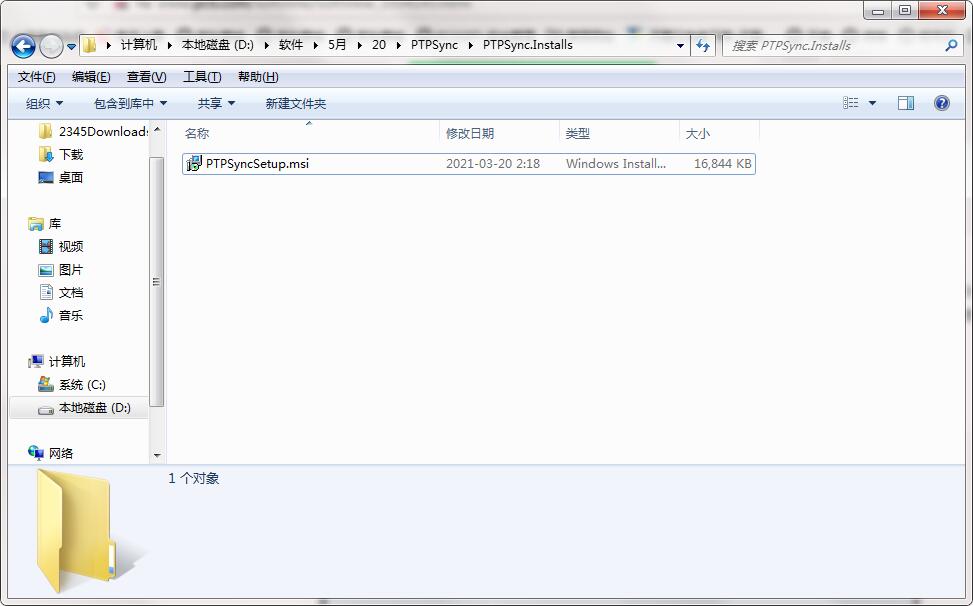Select PTPSyncSetup.msi file
973x606 pixels.
(x=469, y=164)
